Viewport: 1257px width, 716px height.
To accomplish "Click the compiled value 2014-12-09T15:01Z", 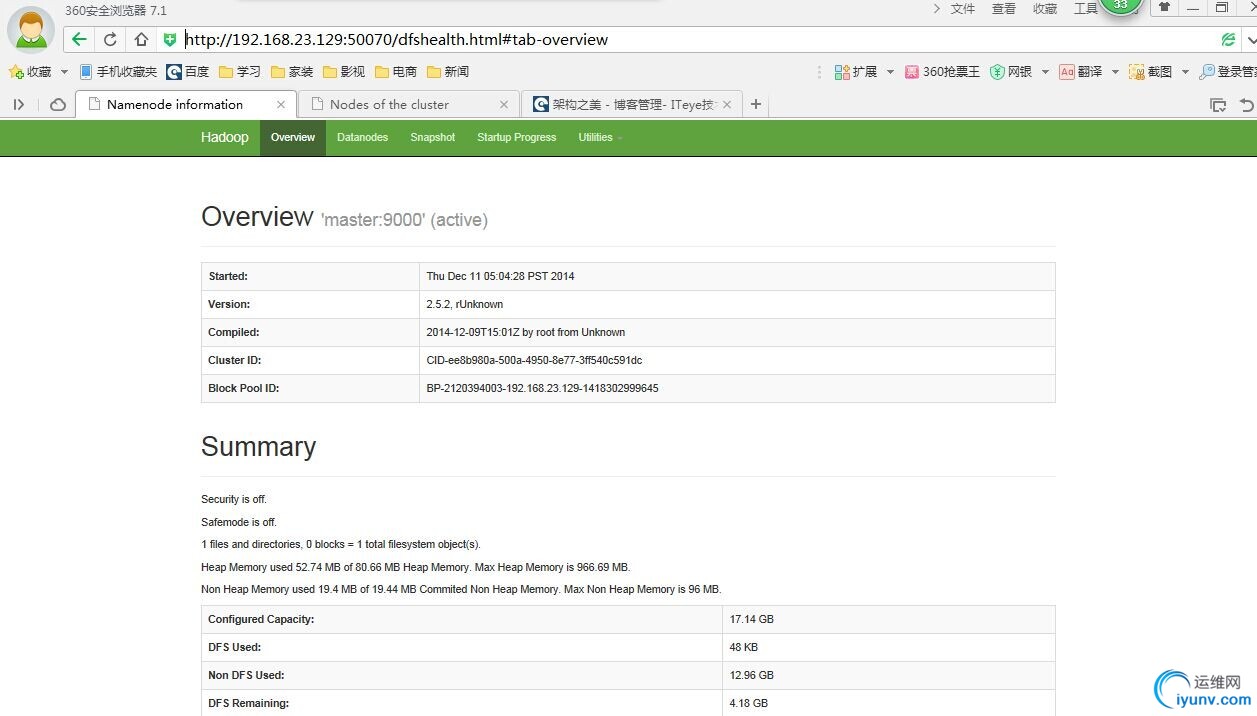I will tap(525, 332).
